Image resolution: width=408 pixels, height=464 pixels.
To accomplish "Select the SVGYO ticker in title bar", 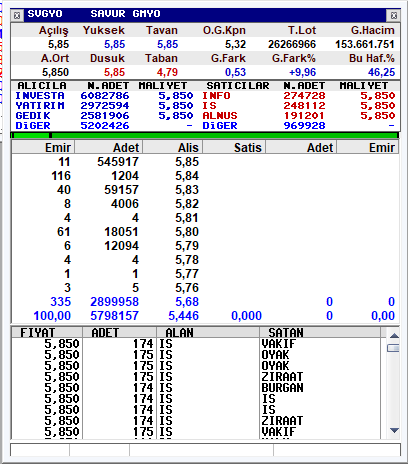I will pyautogui.click(x=45, y=14).
